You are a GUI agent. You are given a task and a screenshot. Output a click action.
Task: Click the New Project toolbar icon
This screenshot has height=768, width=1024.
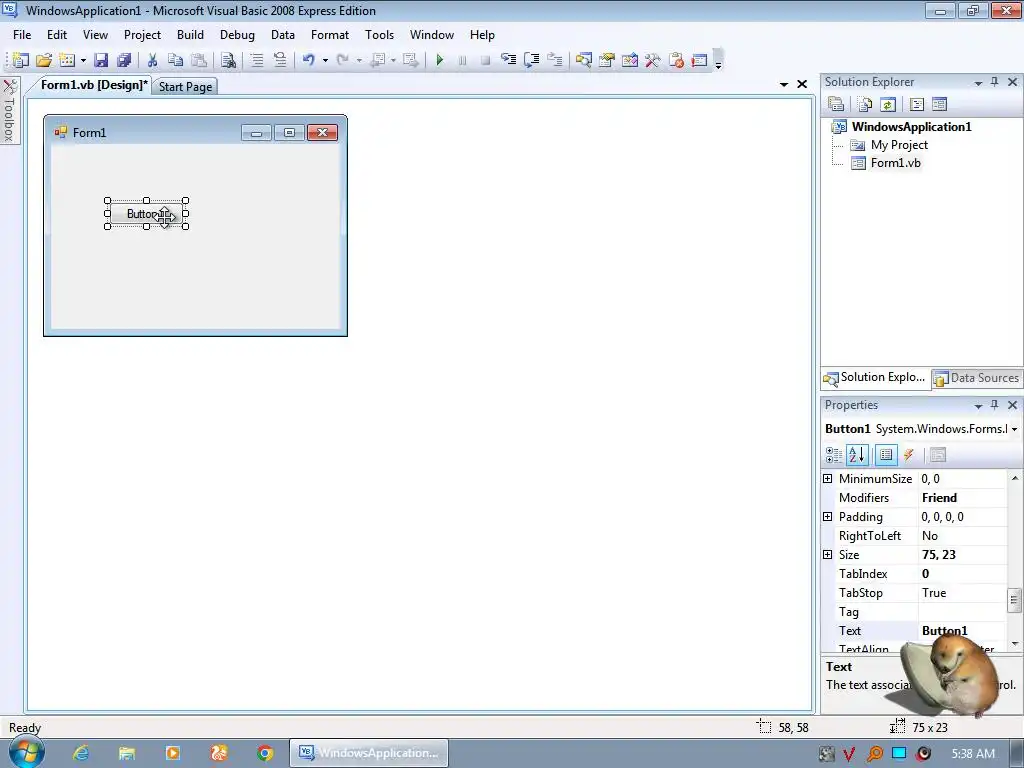[21, 60]
